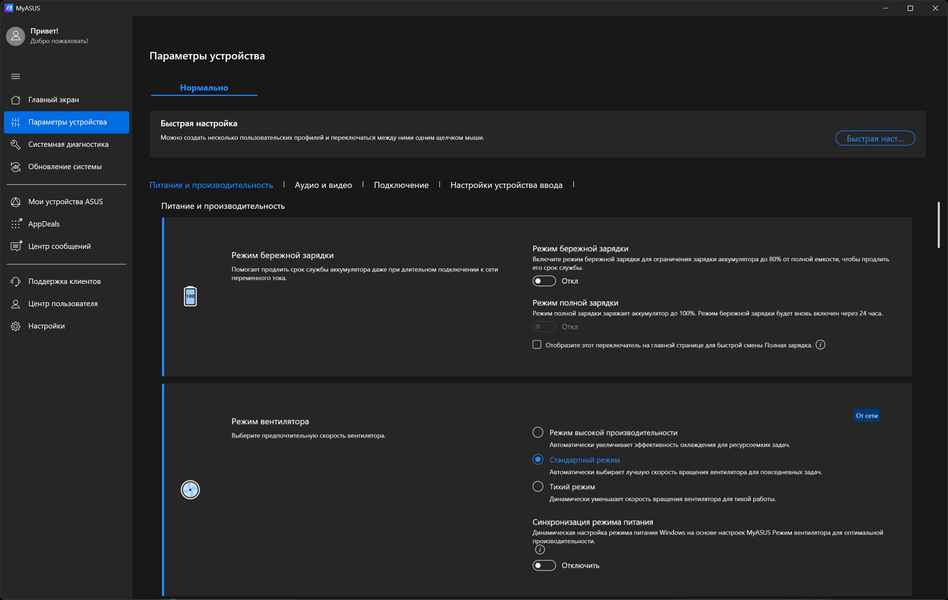Click the Быстрая наст... button
Viewport: 948px width, 600px height.
click(x=875, y=139)
